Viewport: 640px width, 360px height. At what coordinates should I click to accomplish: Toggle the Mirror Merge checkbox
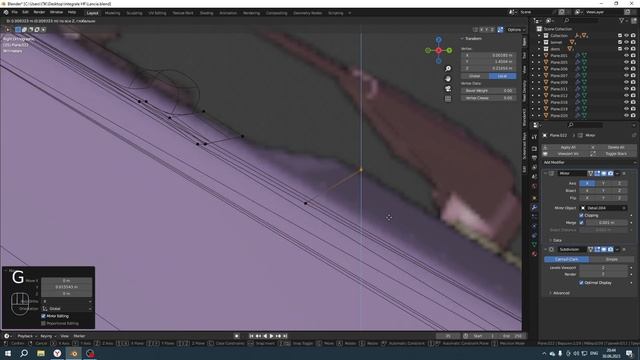(581, 222)
